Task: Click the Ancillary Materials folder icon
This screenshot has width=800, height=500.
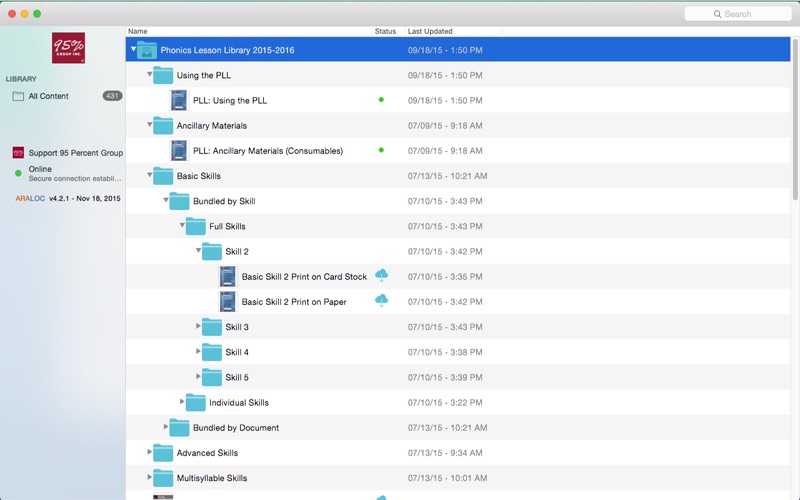Action: point(163,125)
